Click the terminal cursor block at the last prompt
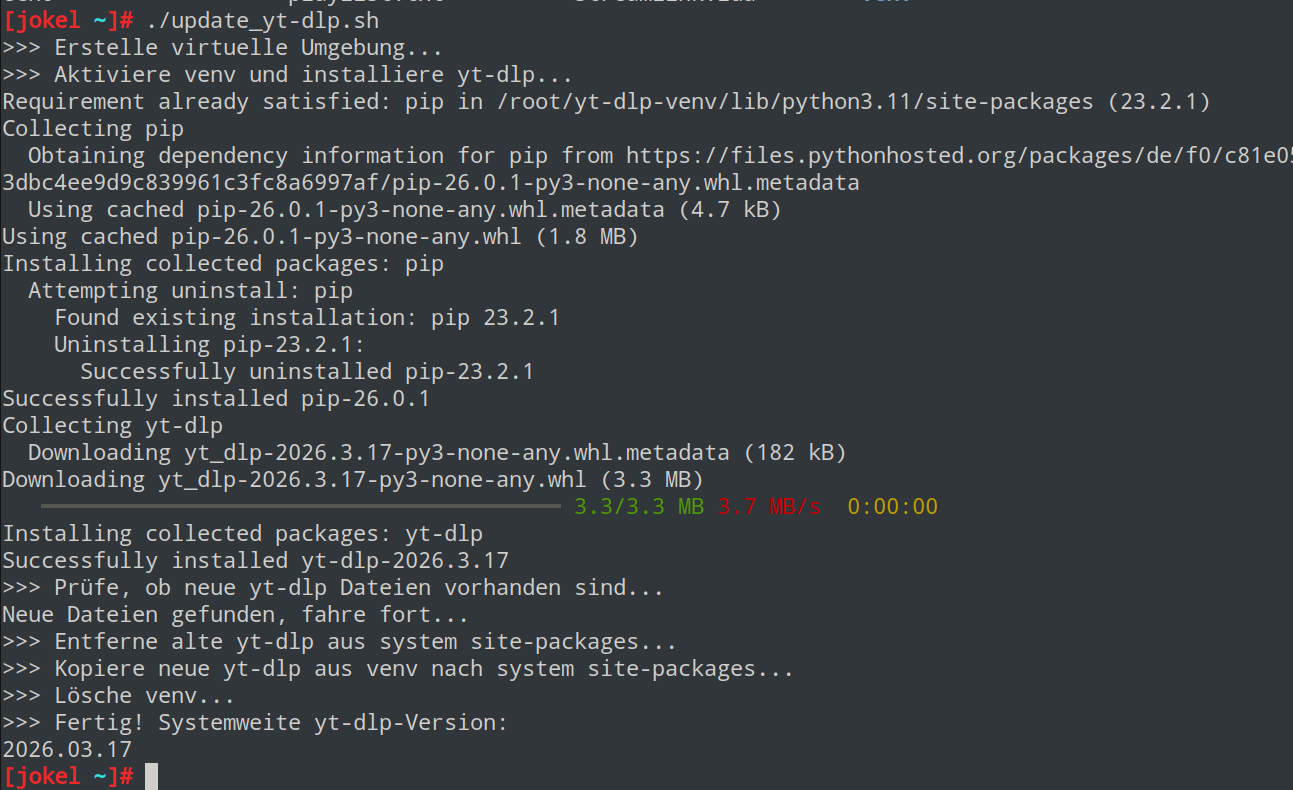1293x790 pixels. coord(151,776)
